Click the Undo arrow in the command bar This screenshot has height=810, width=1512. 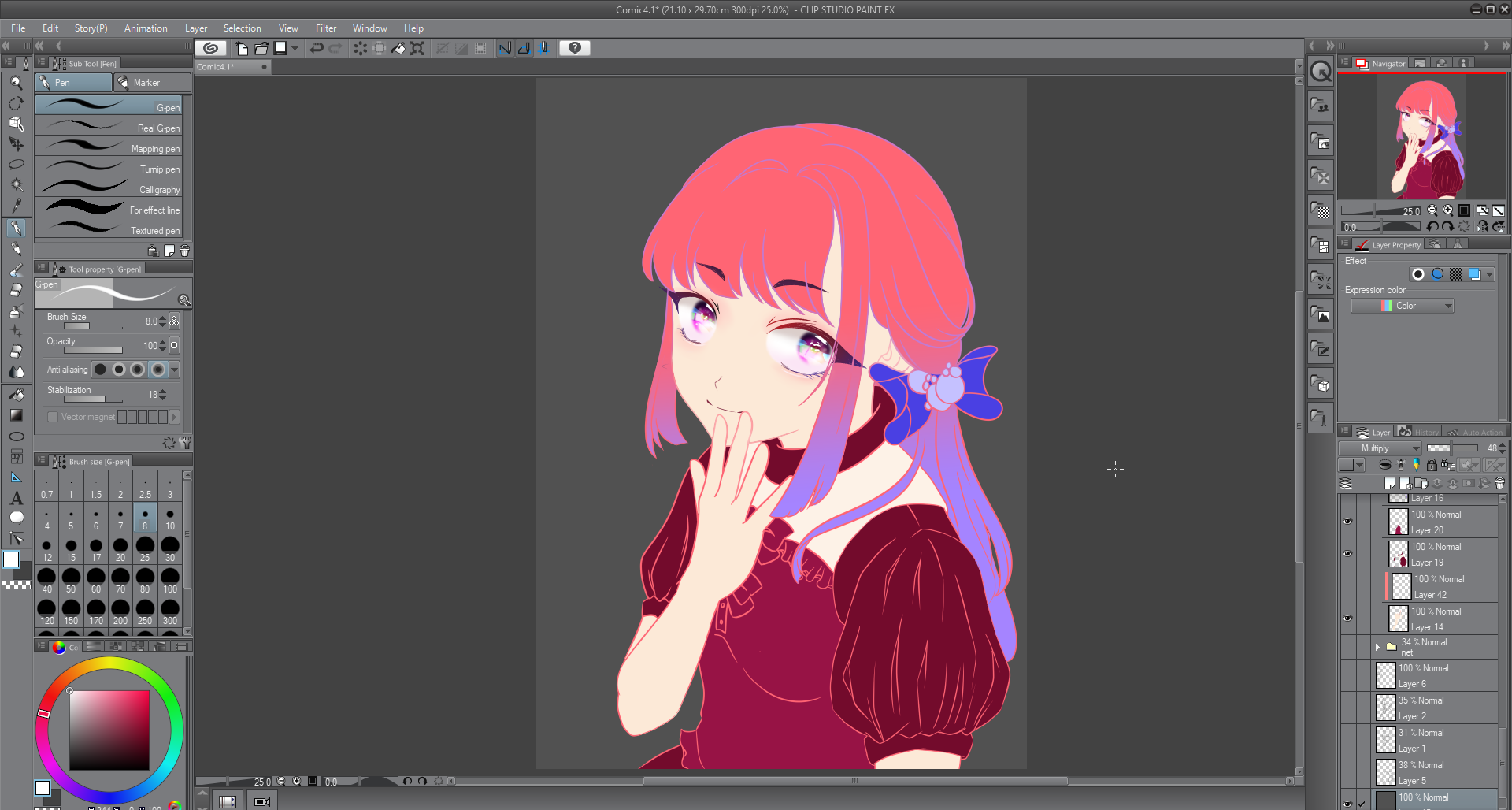point(317,48)
